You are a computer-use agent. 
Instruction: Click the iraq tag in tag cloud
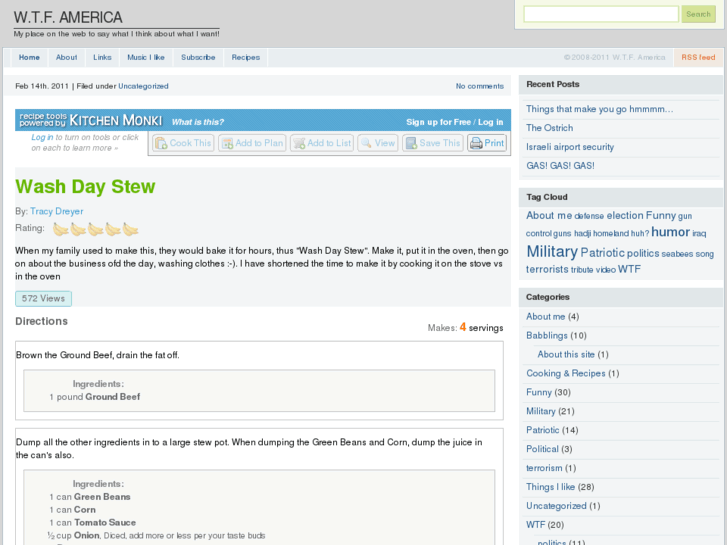coord(699,233)
